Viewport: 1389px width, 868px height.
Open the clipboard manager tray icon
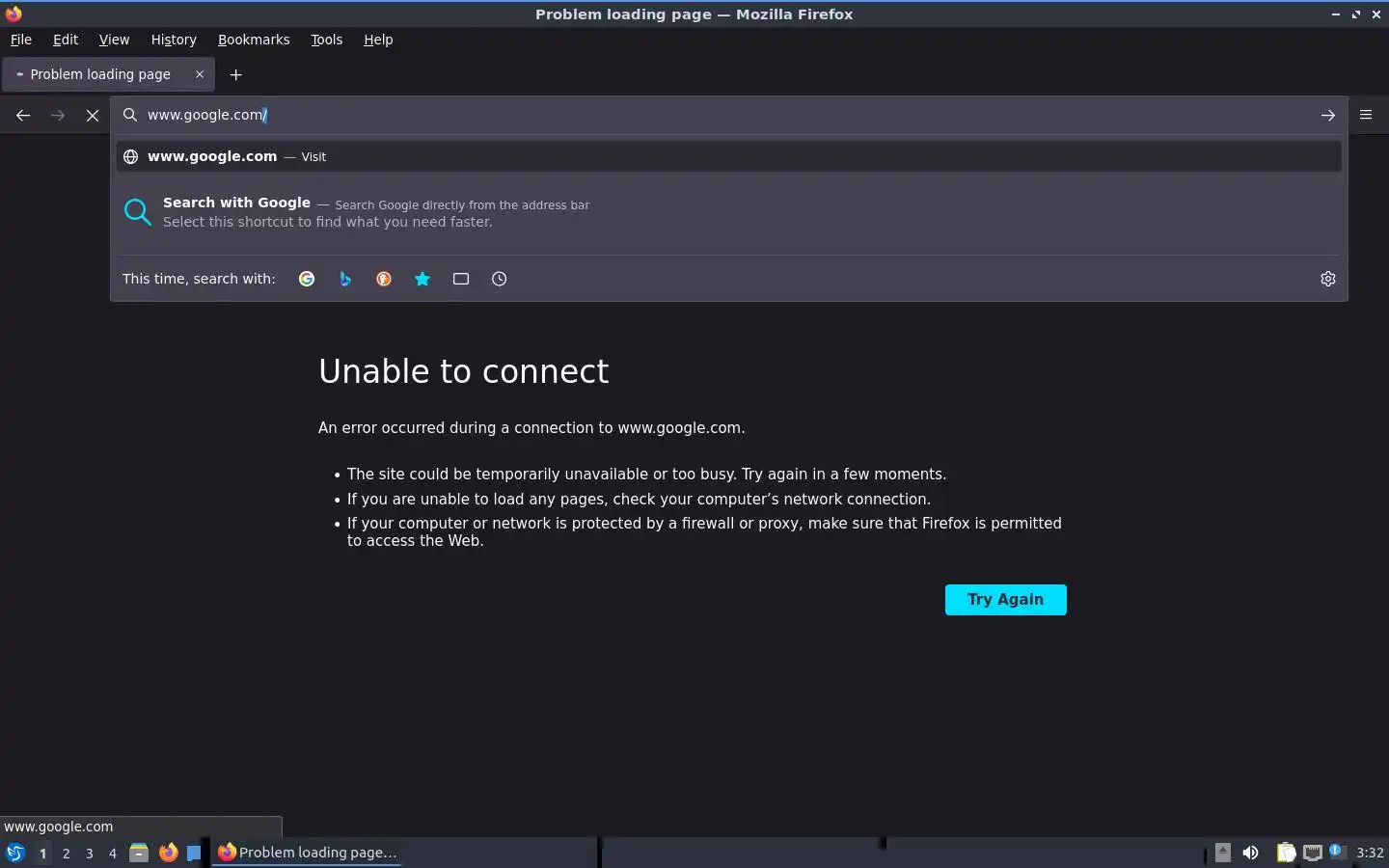1286,853
